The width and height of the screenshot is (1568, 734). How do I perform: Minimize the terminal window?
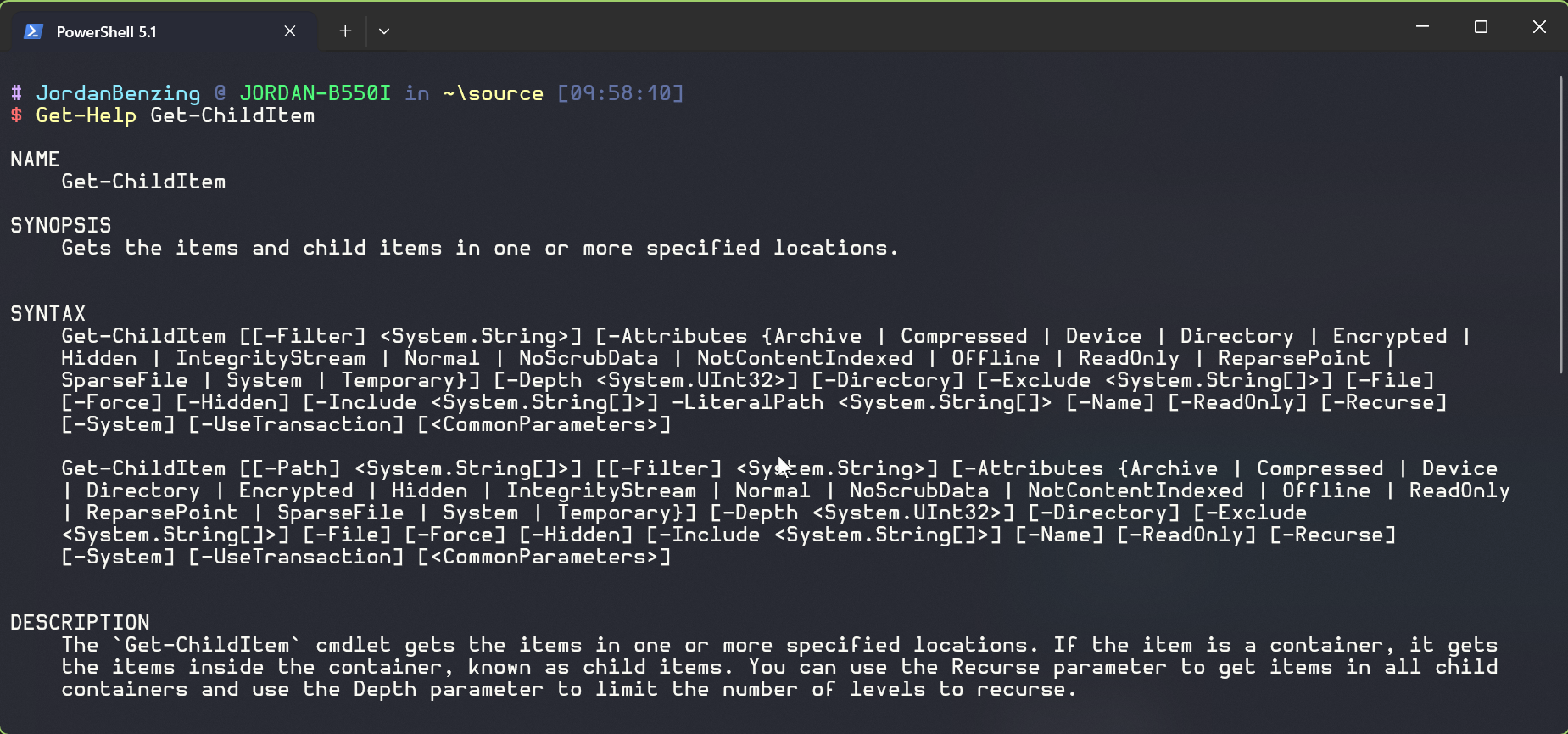tap(1423, 27)
